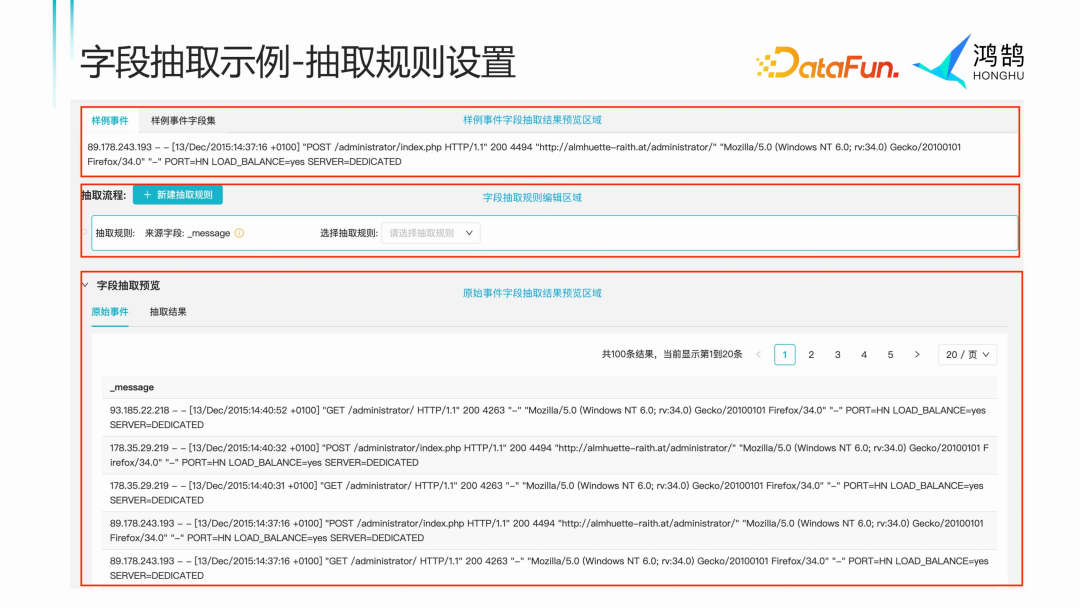The width and height of the screenshot is (1080, 608).
Task: Collapse the 字段抽取预览 section
Action: [91, 285]
